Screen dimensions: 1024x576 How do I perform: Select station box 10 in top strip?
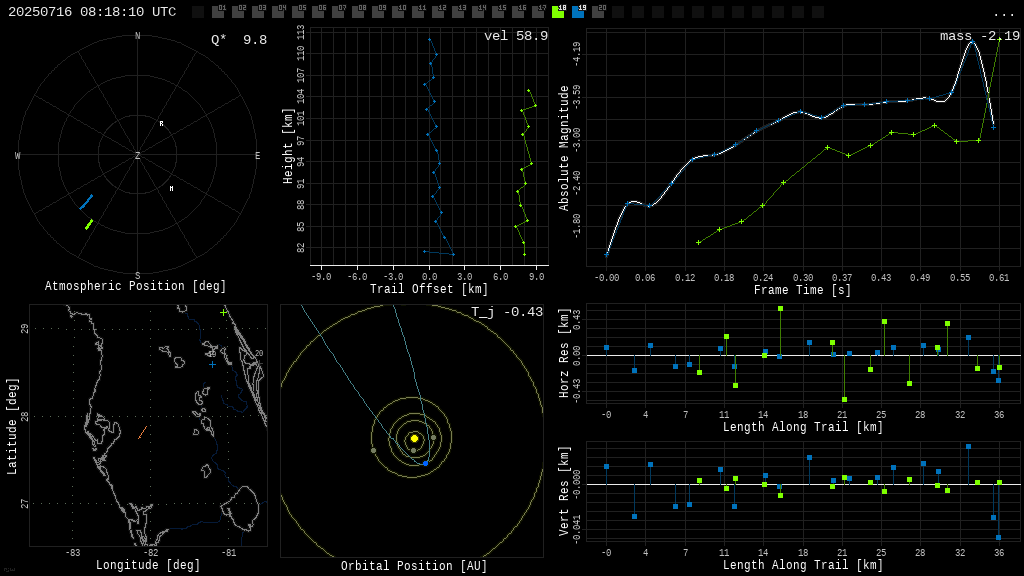click(398, 12)
